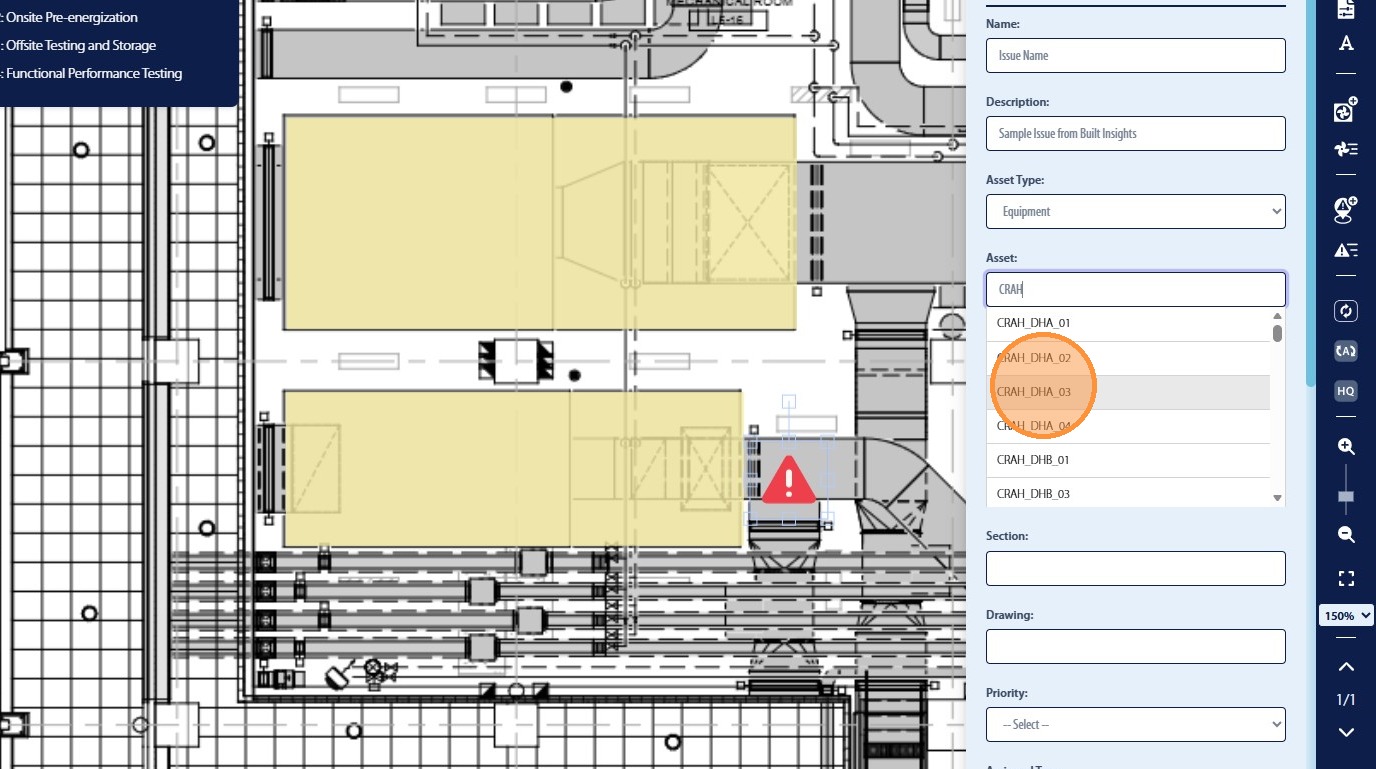Image resolution: width=1376 pixels, height=769 pixels.
Task: Zoom in on the drawing
Action: coord(1346,447)
